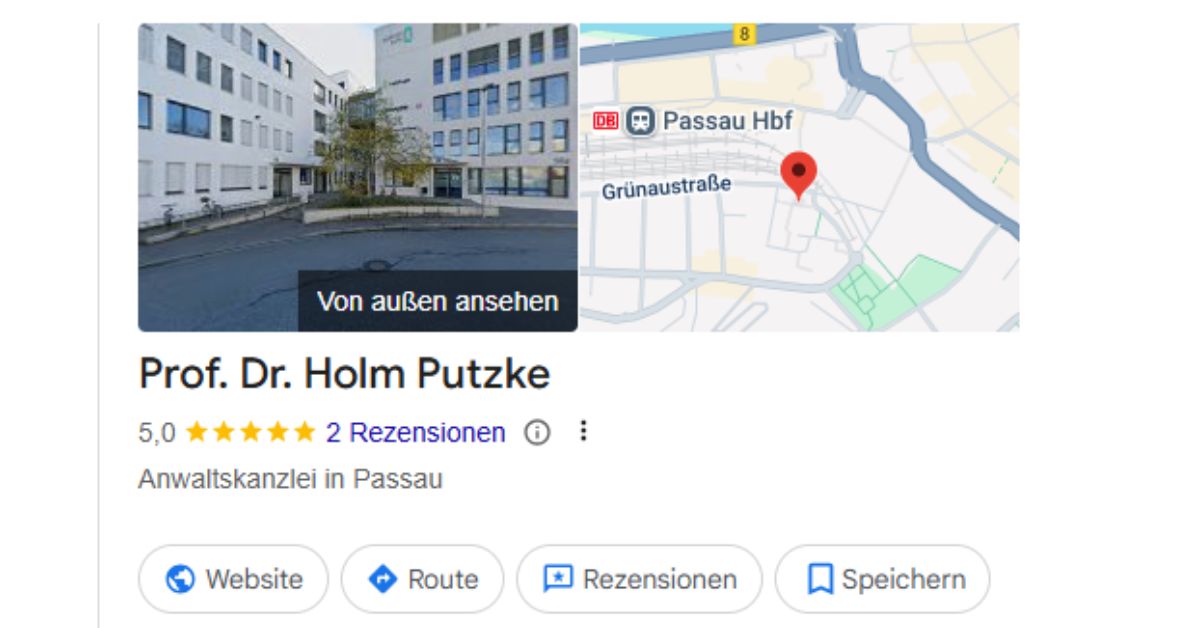Click the globe icon on Website button
Image resolution: width=1200 pixels, height=628 pixels.
pyautogui.click(x=180, y=579)
